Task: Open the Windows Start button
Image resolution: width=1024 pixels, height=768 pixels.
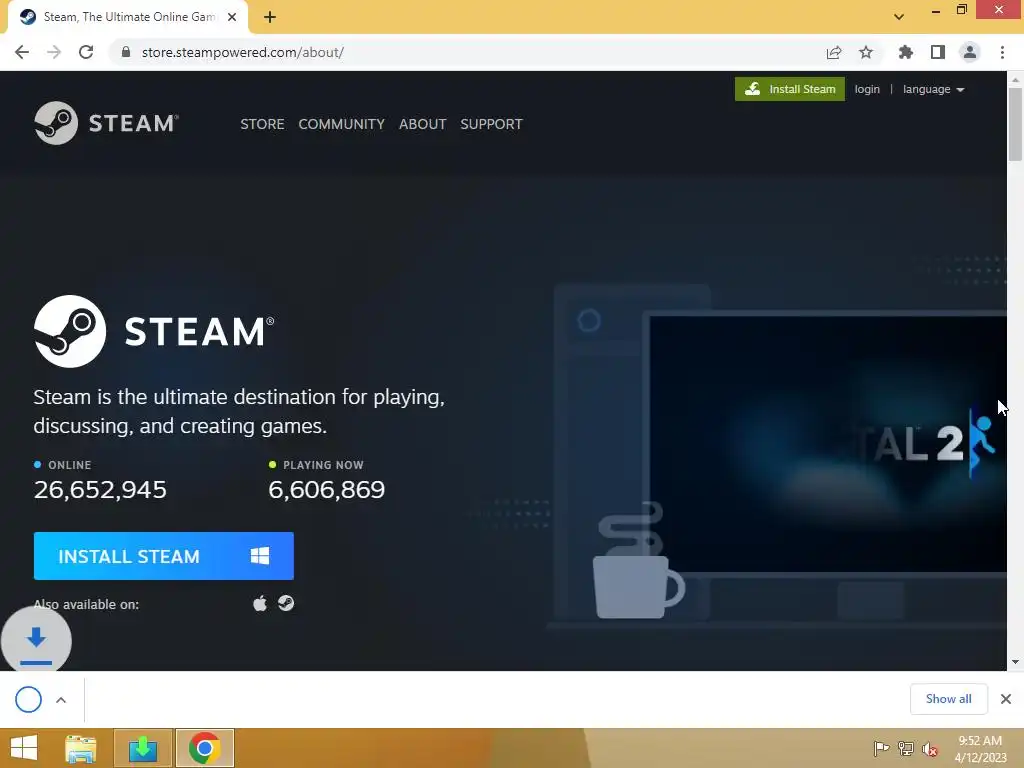Action: (24, 748)
